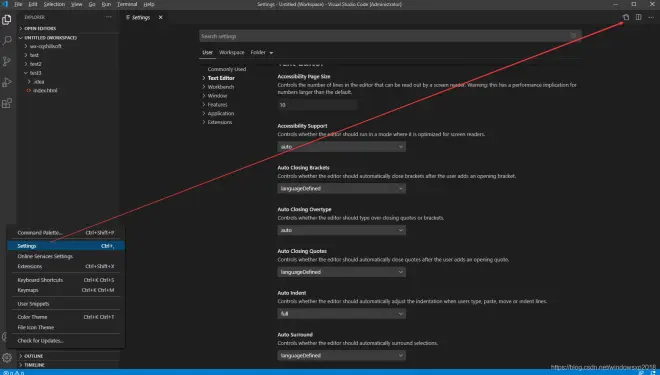Choose Settings in the Manage menu

66,246
